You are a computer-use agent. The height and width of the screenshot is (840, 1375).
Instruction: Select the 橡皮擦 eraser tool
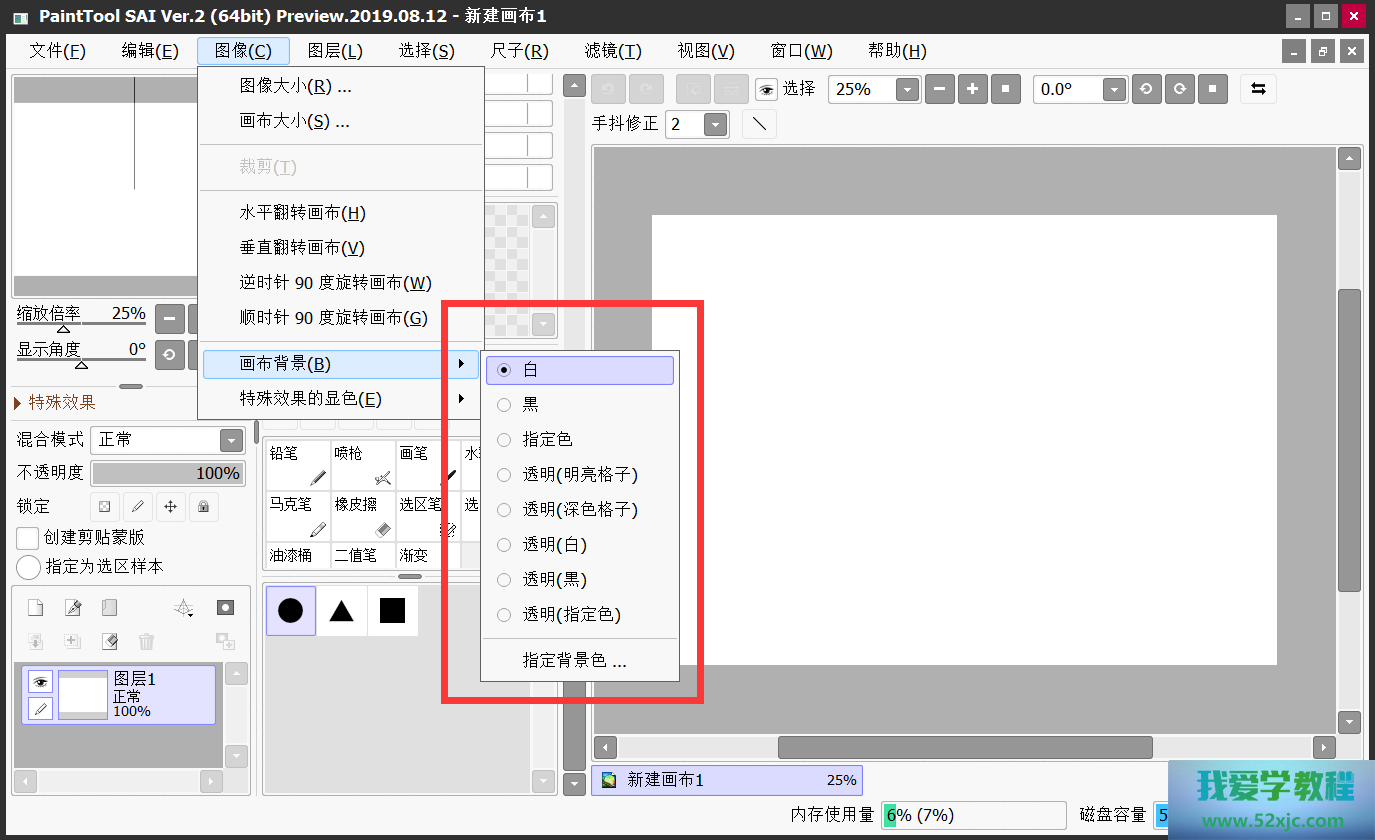click(x=362, y=516)
